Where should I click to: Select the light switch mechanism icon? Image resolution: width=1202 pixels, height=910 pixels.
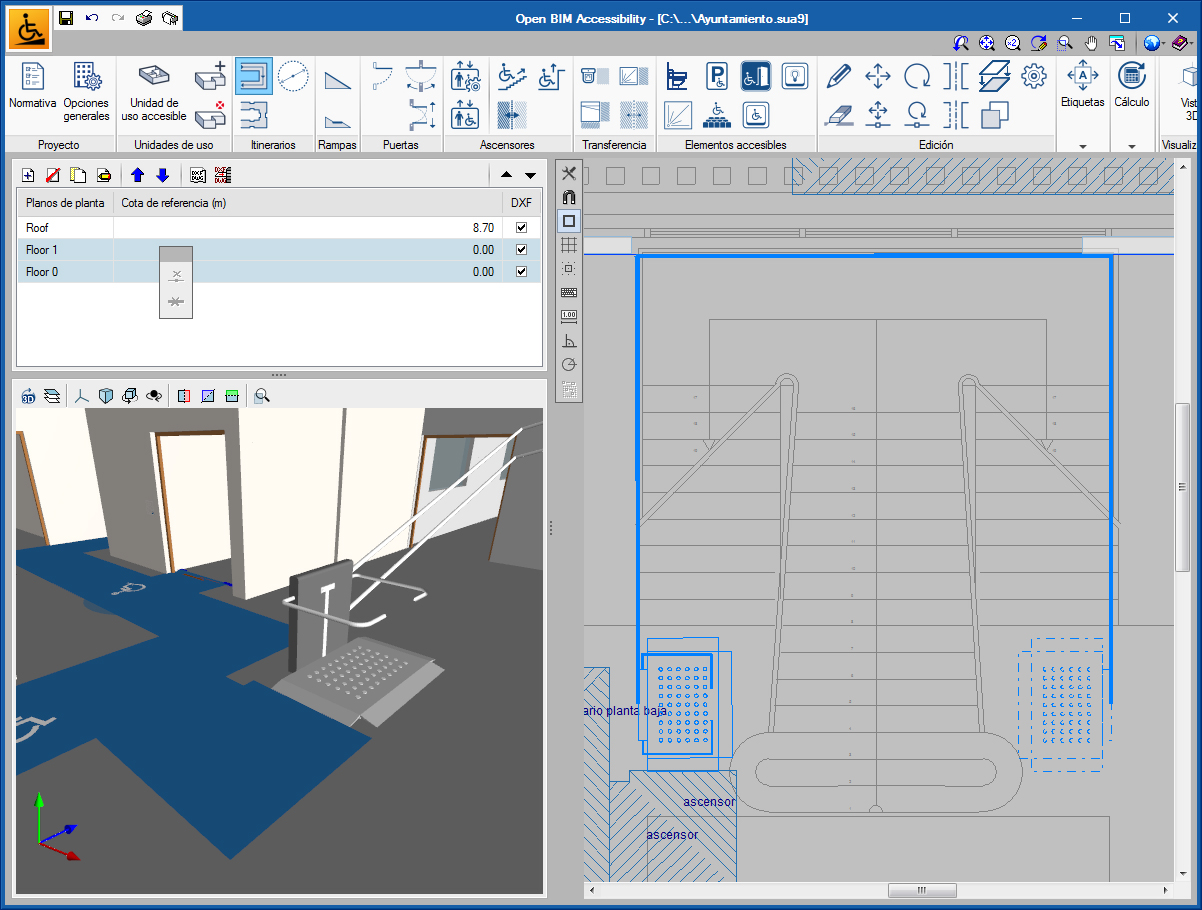(795, 76)
